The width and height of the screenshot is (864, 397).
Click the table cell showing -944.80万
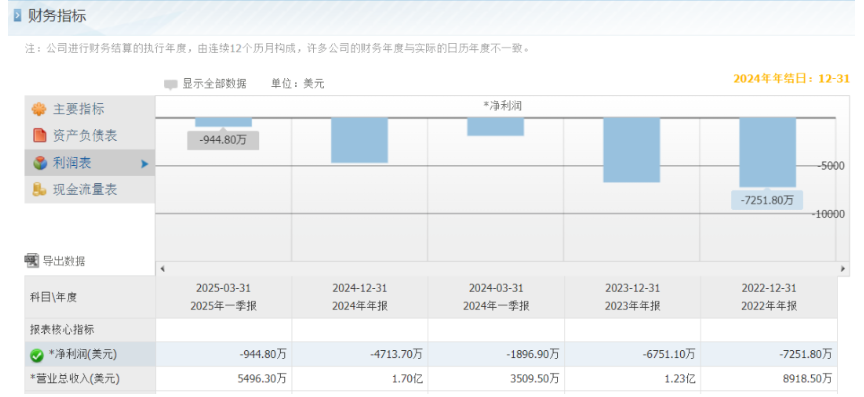tap(224, 355)
